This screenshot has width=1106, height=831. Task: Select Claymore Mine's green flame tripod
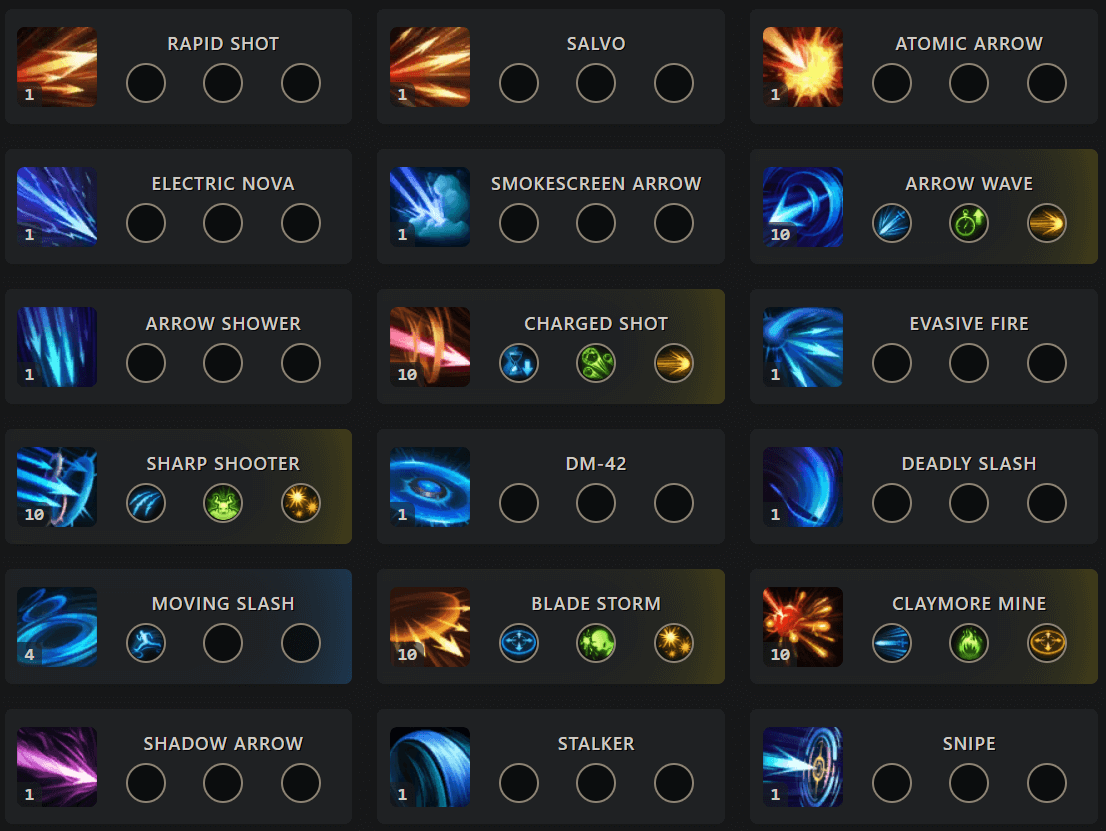(969, 643)
